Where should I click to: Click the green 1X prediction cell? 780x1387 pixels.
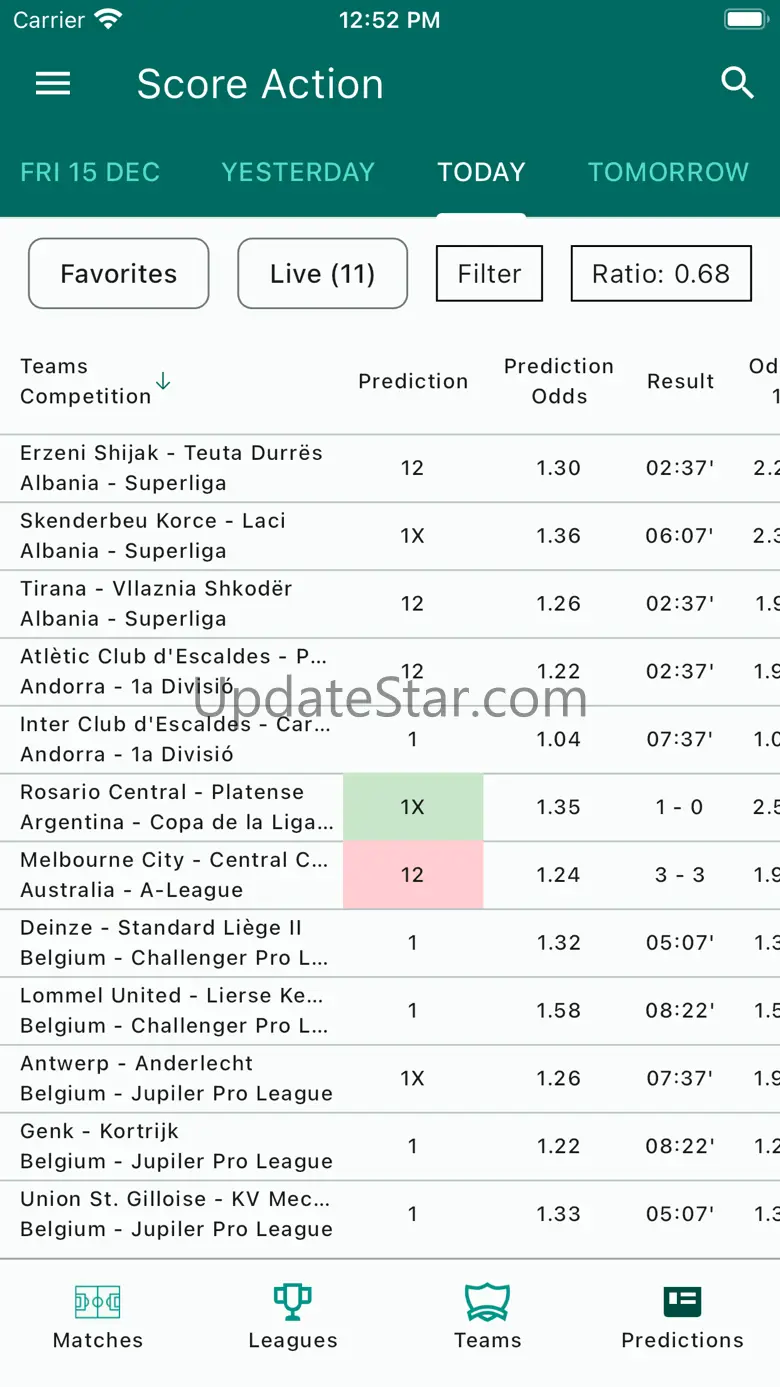click(x=413, y=807)
